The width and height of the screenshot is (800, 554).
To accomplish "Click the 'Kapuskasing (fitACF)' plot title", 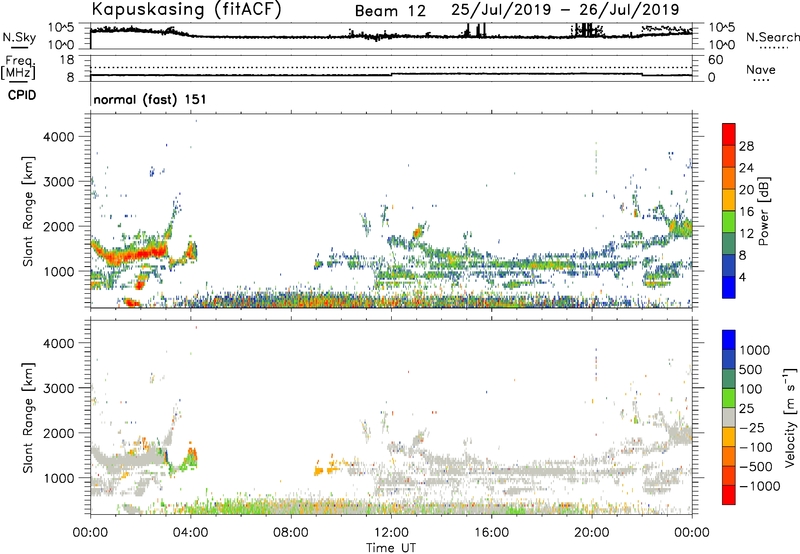I will pos(186,10).
